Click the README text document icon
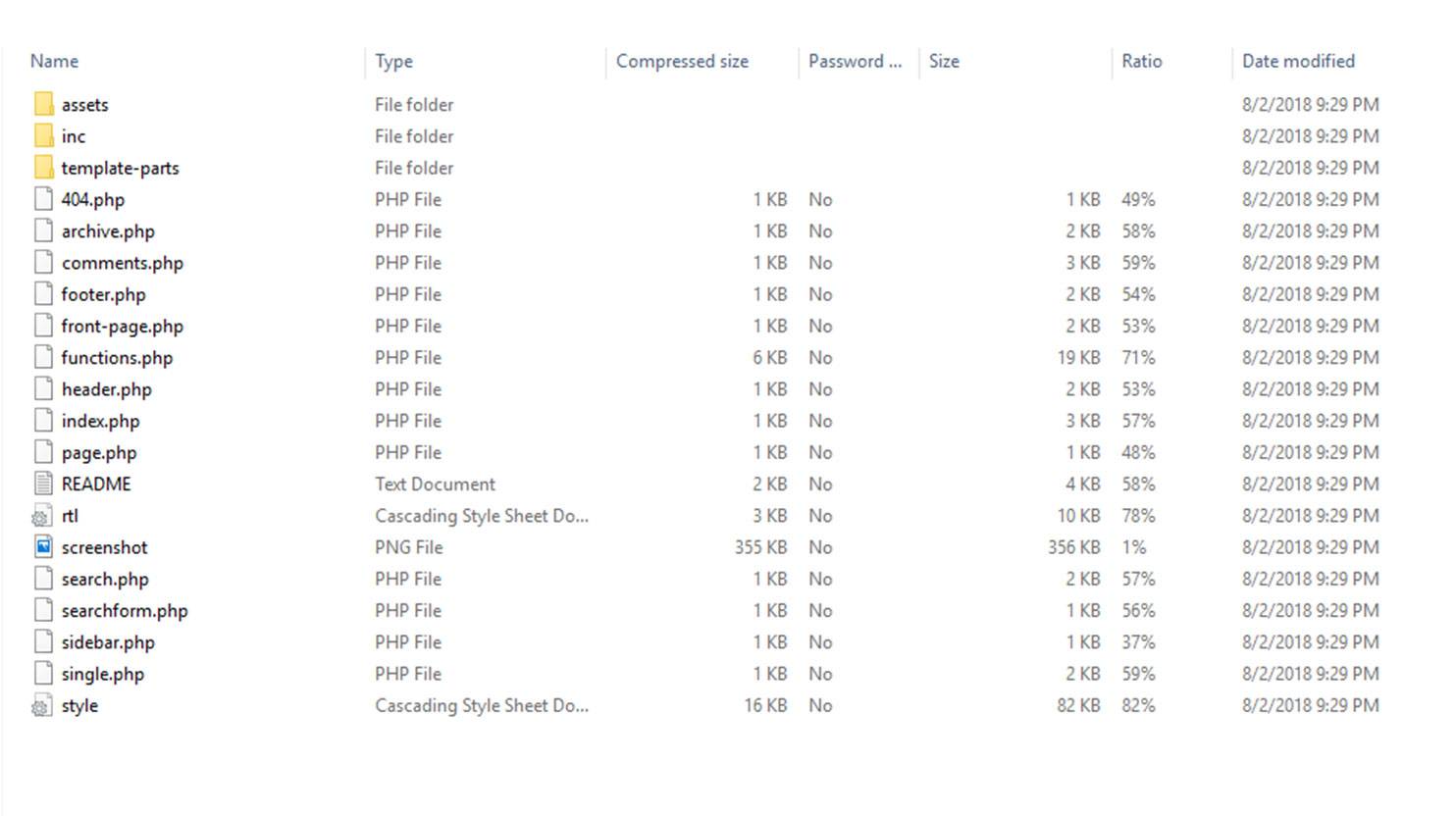Viewport: 1456px width, 816px height. coord(43,484)
